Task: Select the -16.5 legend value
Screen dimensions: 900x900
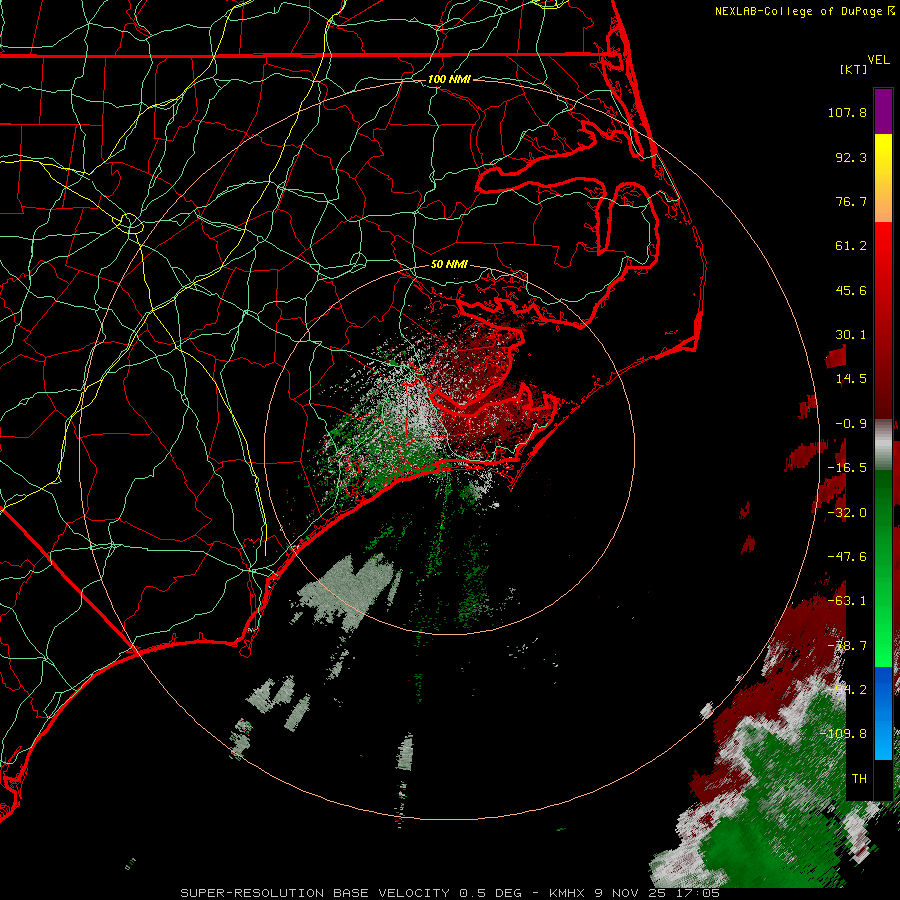Action: click(847, 468)
